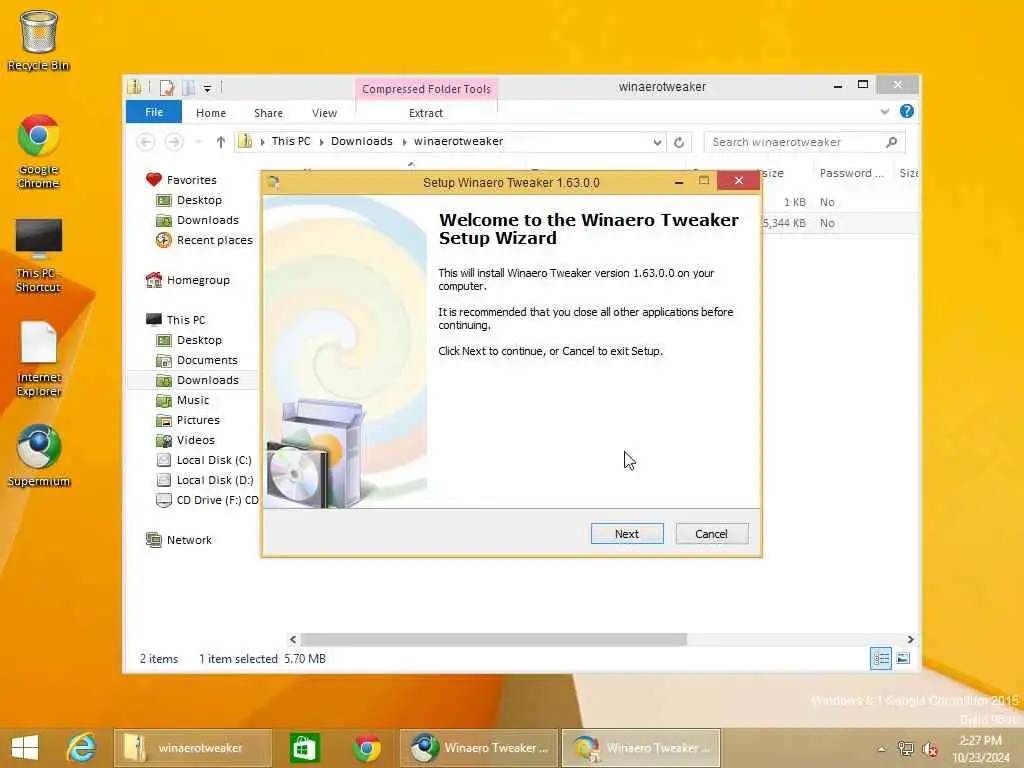
Task: Click the horizontal scrollbar's right arrow
Action: point(910,639)
